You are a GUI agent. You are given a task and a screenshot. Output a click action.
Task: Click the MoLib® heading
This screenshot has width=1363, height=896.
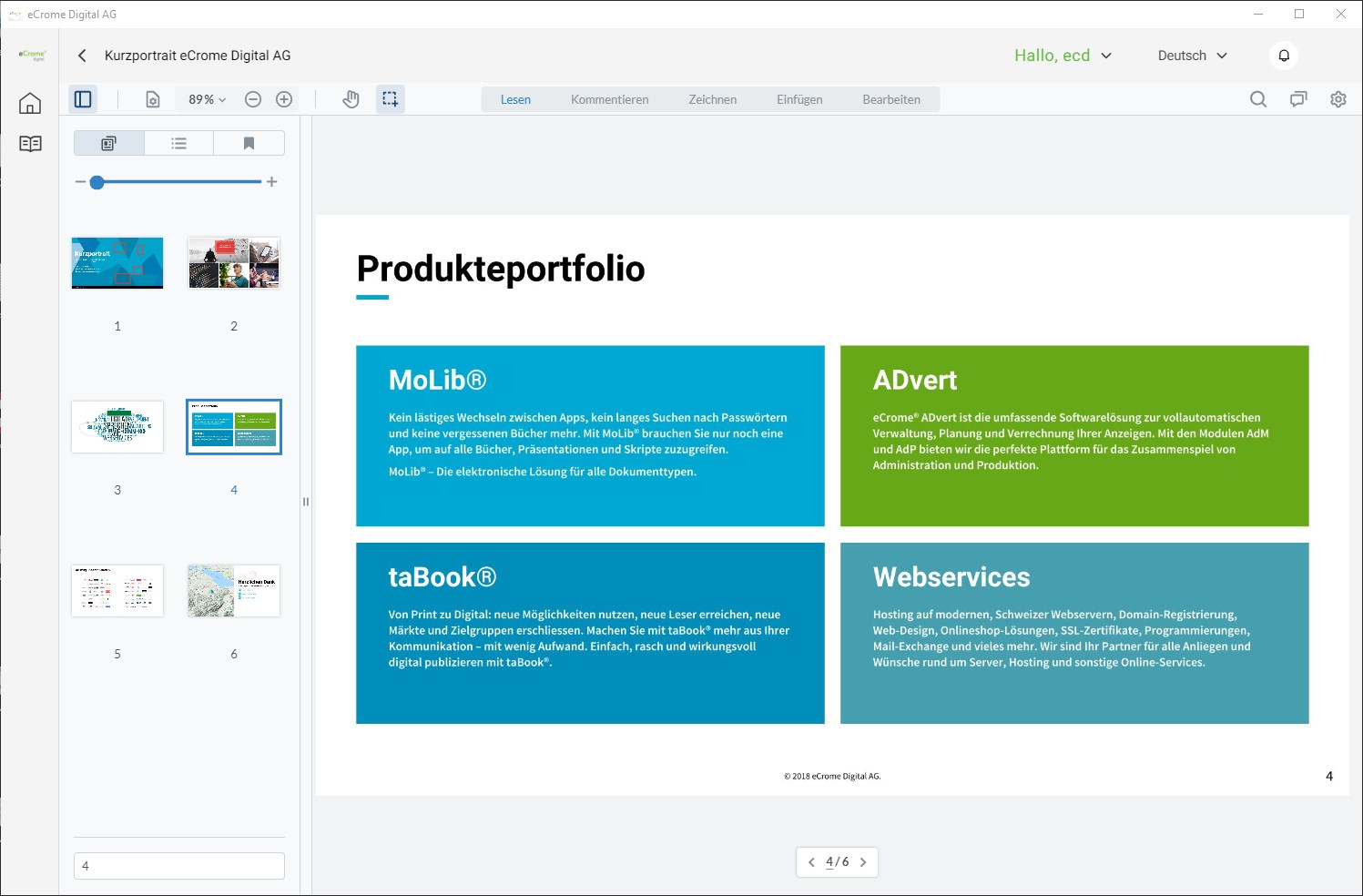point(438,380)
